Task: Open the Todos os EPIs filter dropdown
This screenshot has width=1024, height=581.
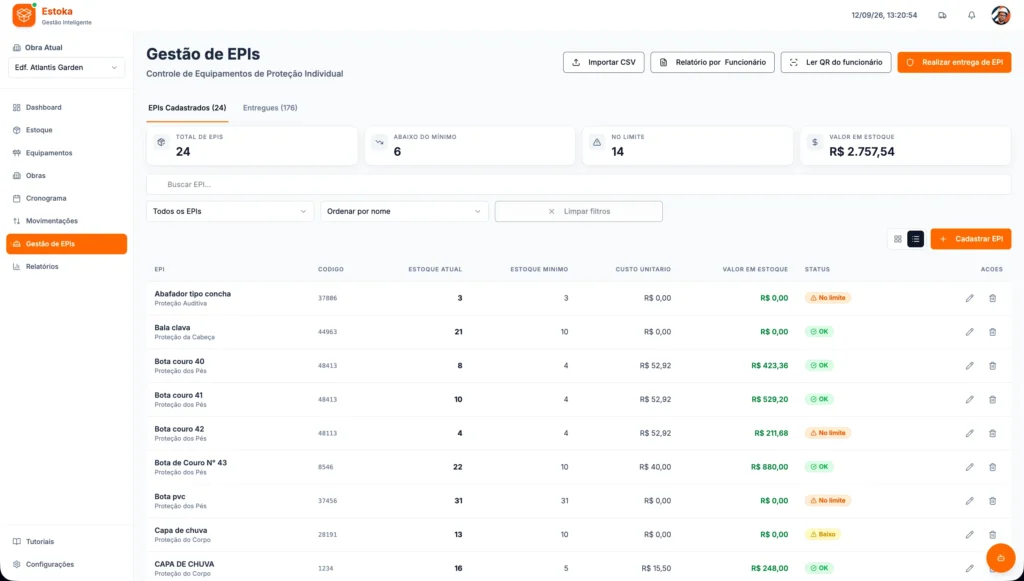Action: 230,212
